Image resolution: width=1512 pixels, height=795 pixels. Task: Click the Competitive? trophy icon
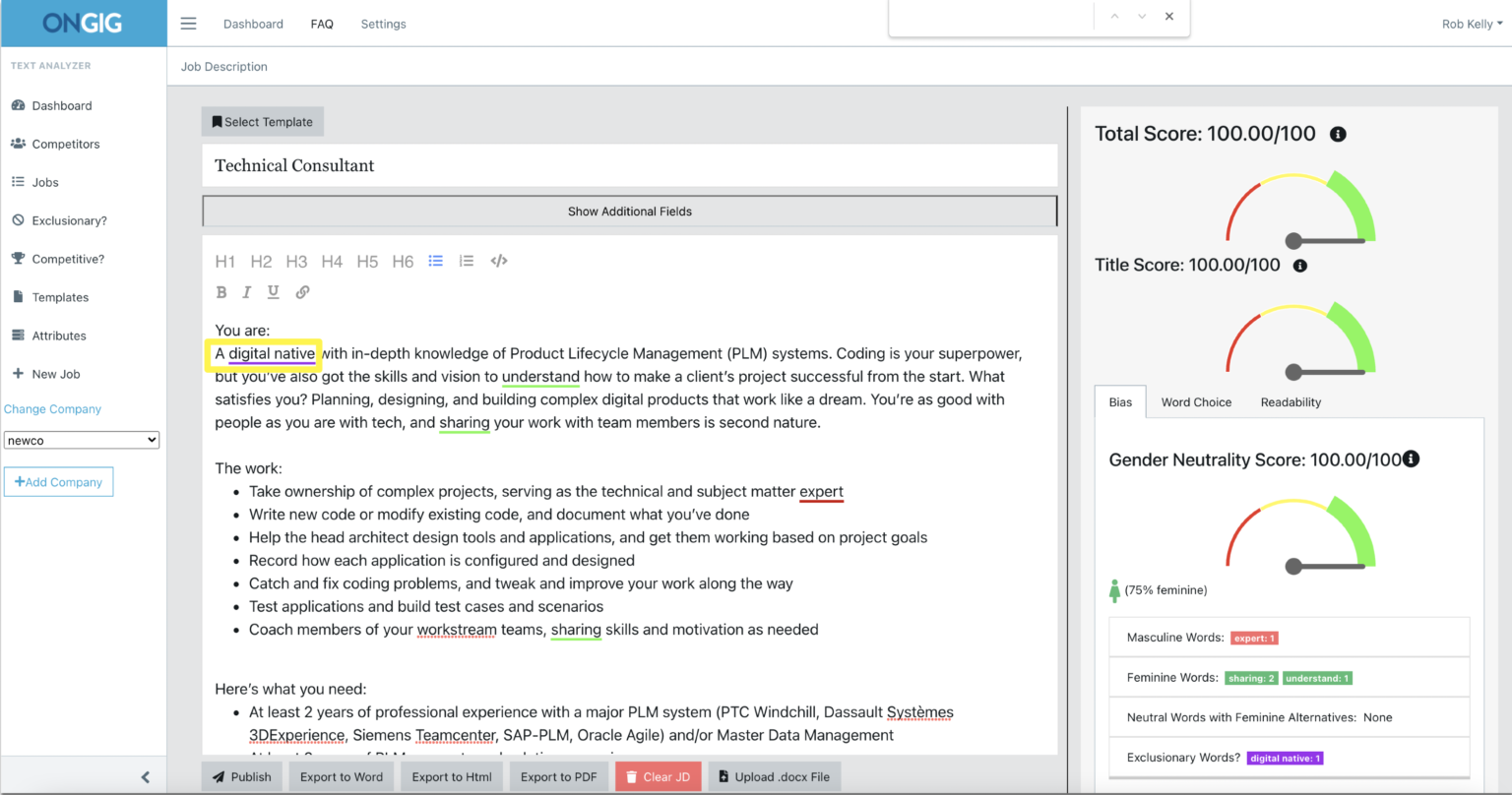(19, 258)
